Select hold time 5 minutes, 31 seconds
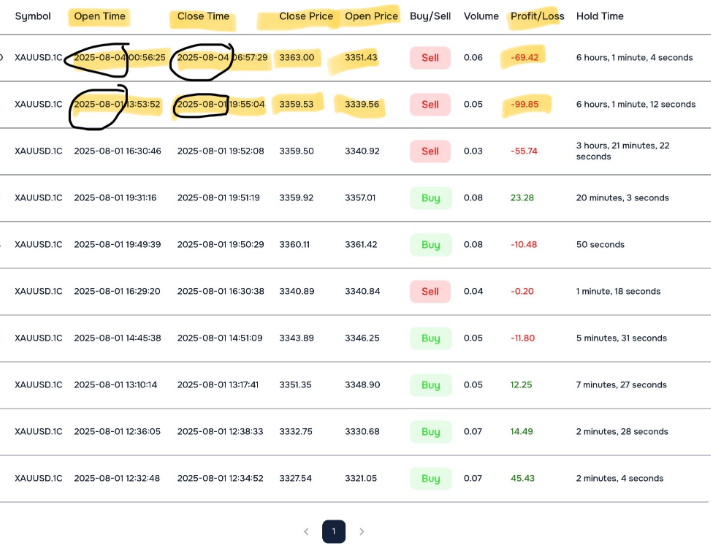711x552 pixels. 622,338
